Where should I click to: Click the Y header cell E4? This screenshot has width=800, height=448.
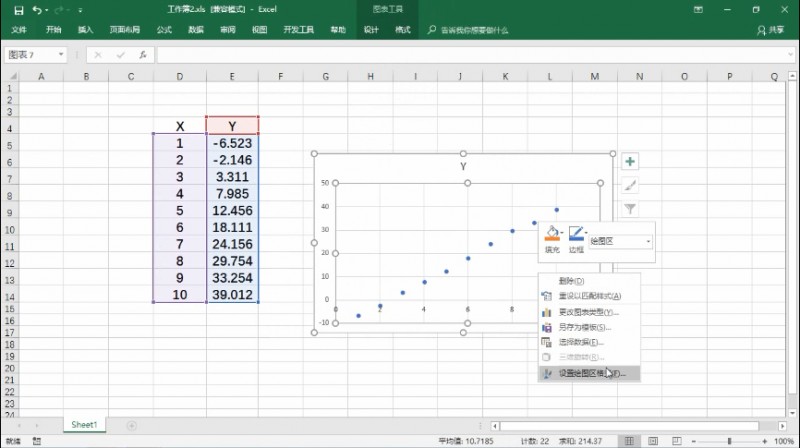[x=232, y=126]
